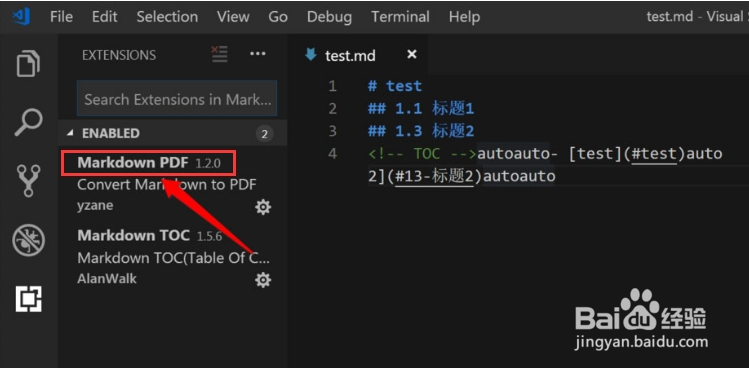Open the Debug view icon

(28, 240)
